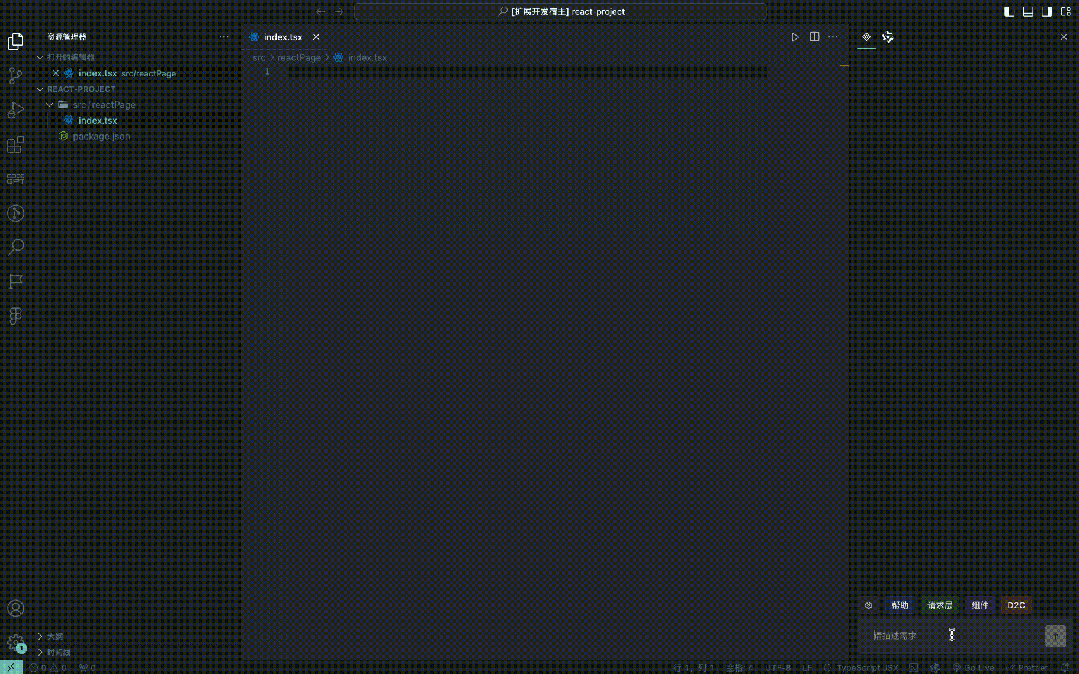The image size is (1079, 674).
Task: Toggle the secondary sidebar layout button
Action: [1046, 11]
